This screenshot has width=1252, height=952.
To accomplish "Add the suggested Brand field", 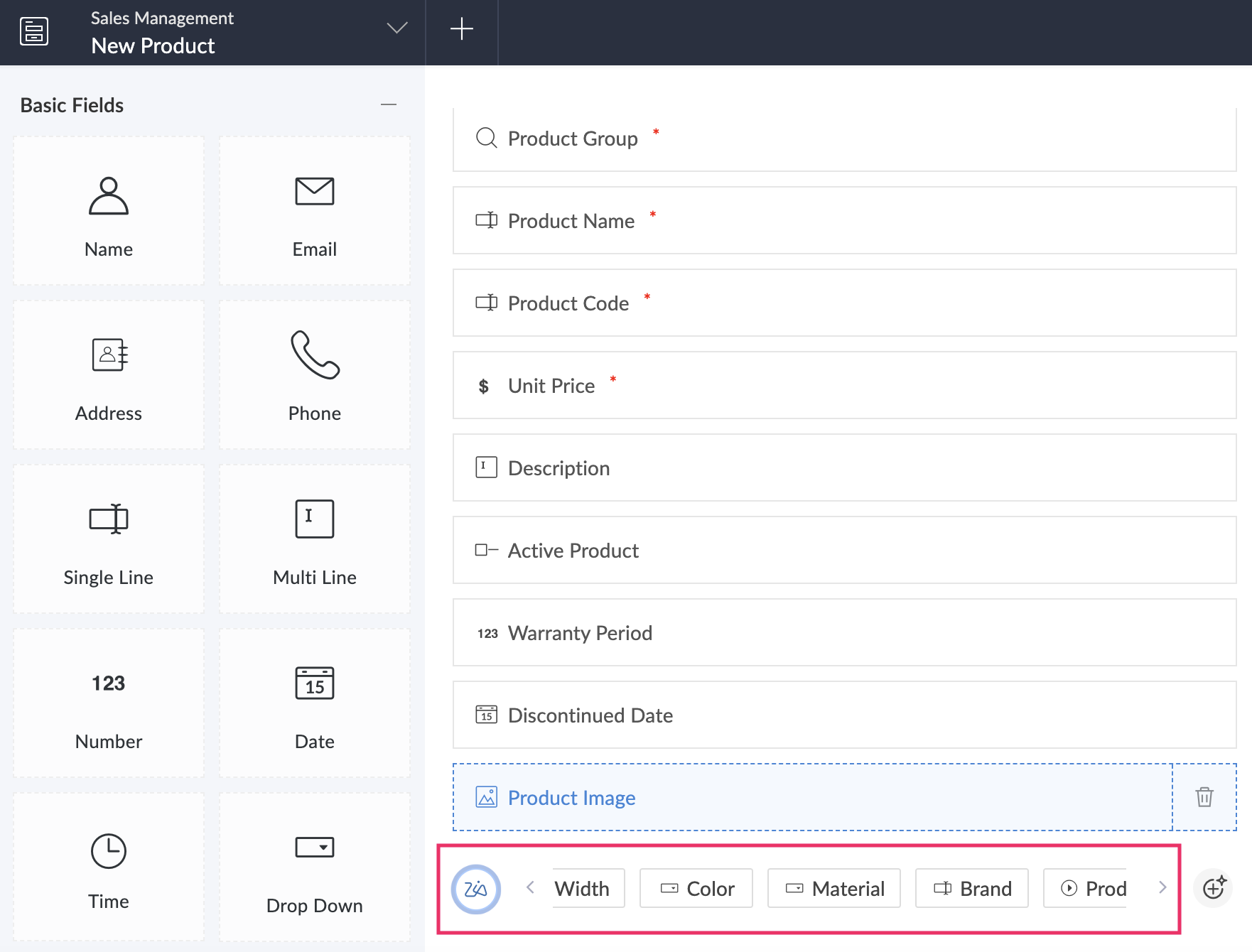I will click(x=971, y=889).
